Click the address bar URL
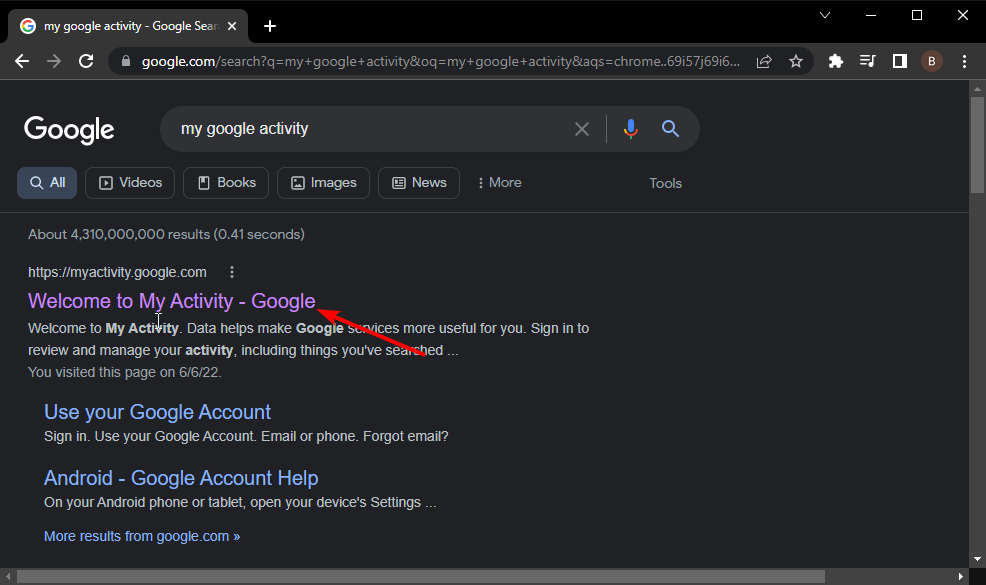The width and height of the screenshot is (986, 585). 440,61
